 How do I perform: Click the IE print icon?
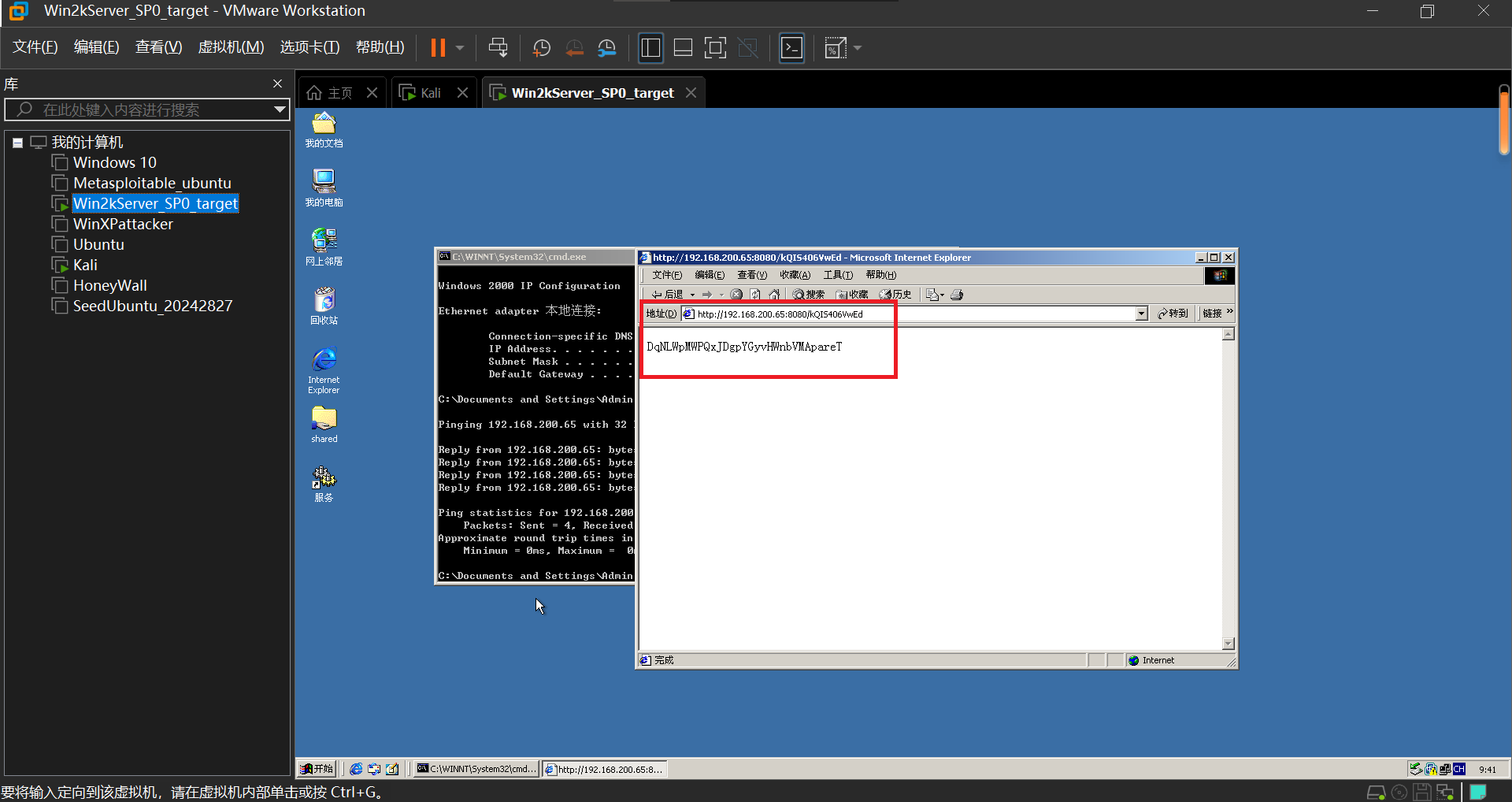click(x=957, y=295)
